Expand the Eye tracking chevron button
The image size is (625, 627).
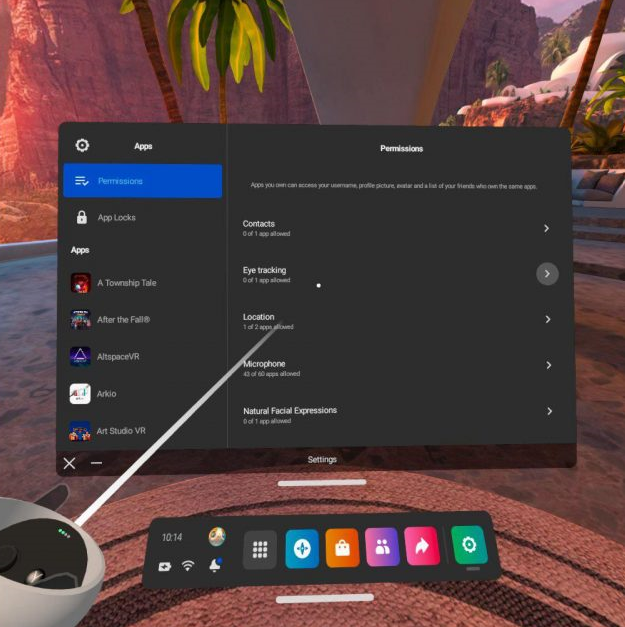547,273
